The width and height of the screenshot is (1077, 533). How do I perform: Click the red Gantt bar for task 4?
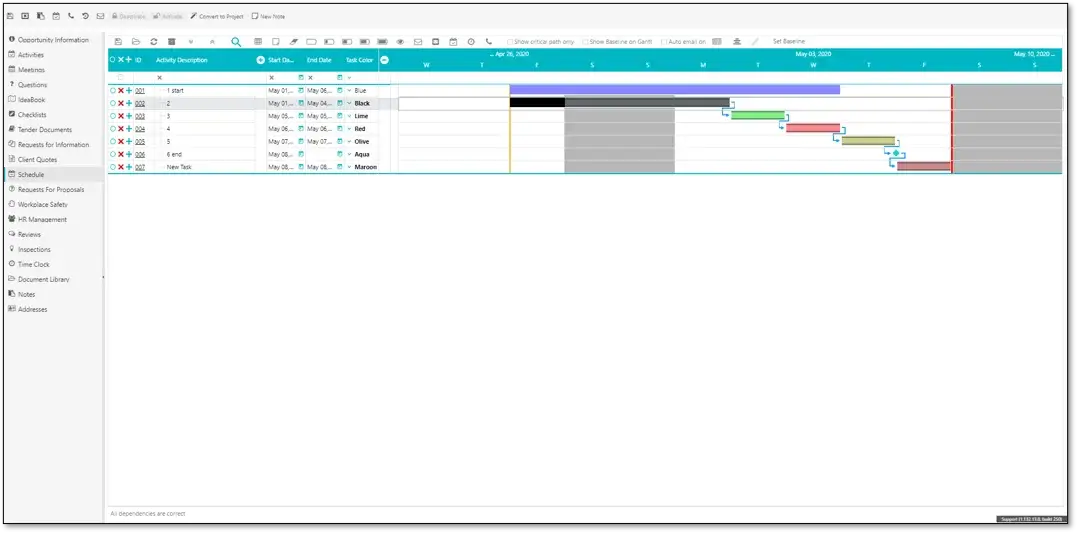tap(813, 128)
